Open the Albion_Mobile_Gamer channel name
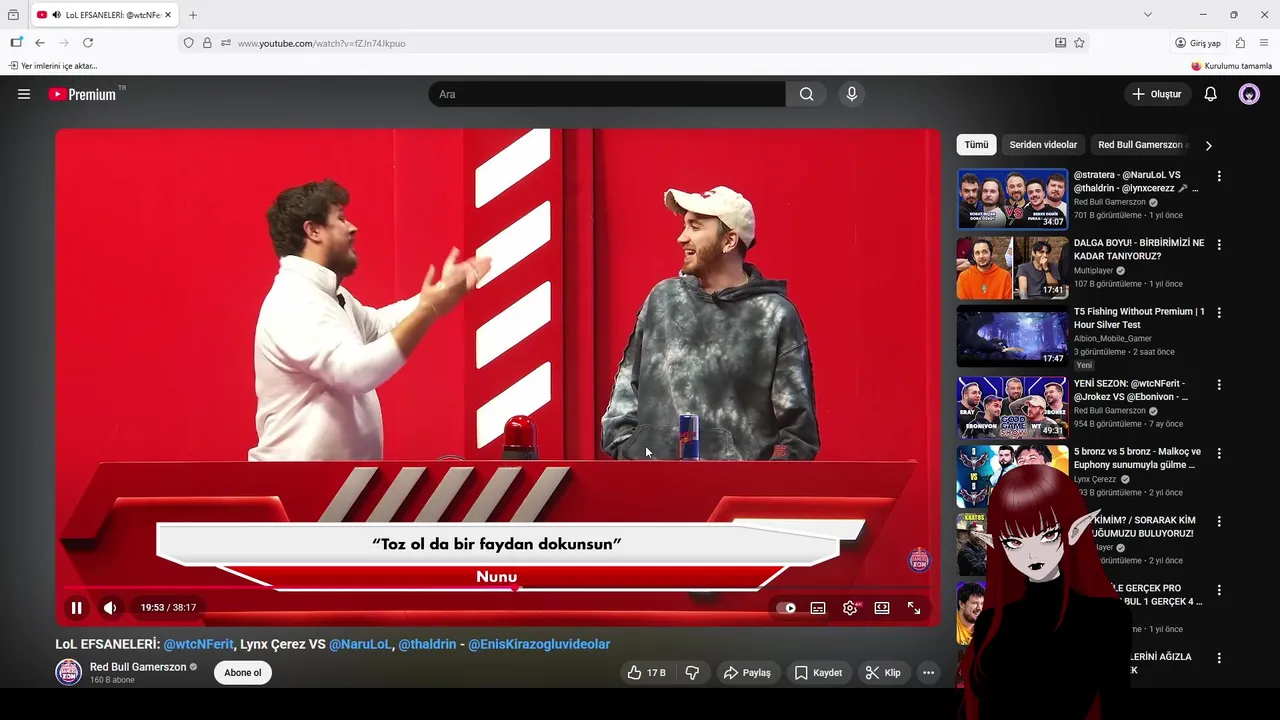 point(1112,339)
